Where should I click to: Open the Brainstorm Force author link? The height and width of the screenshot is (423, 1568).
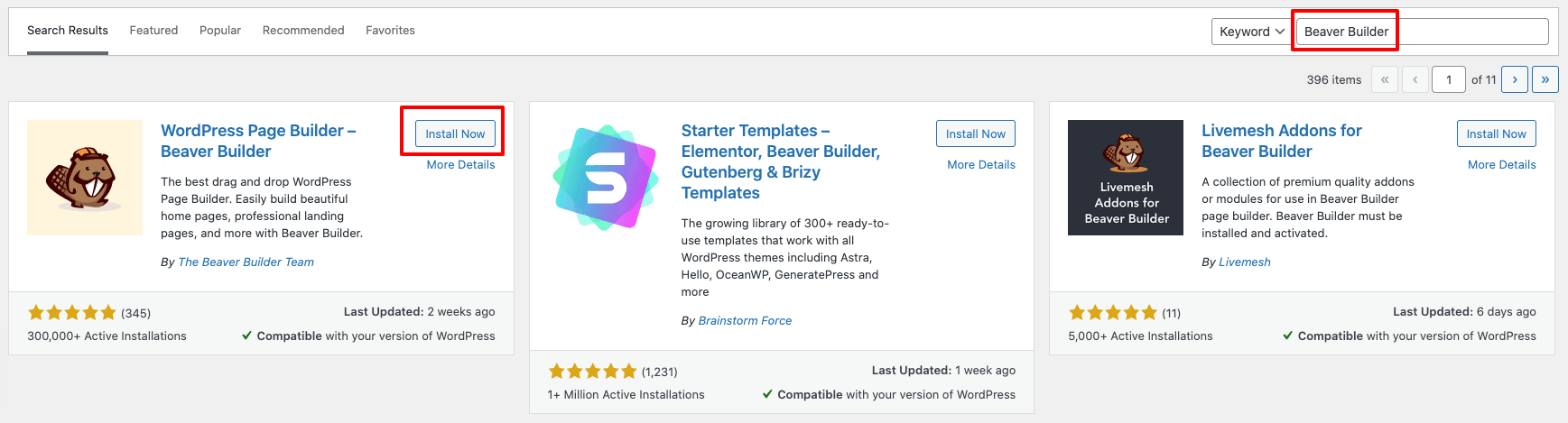[745, 321]
